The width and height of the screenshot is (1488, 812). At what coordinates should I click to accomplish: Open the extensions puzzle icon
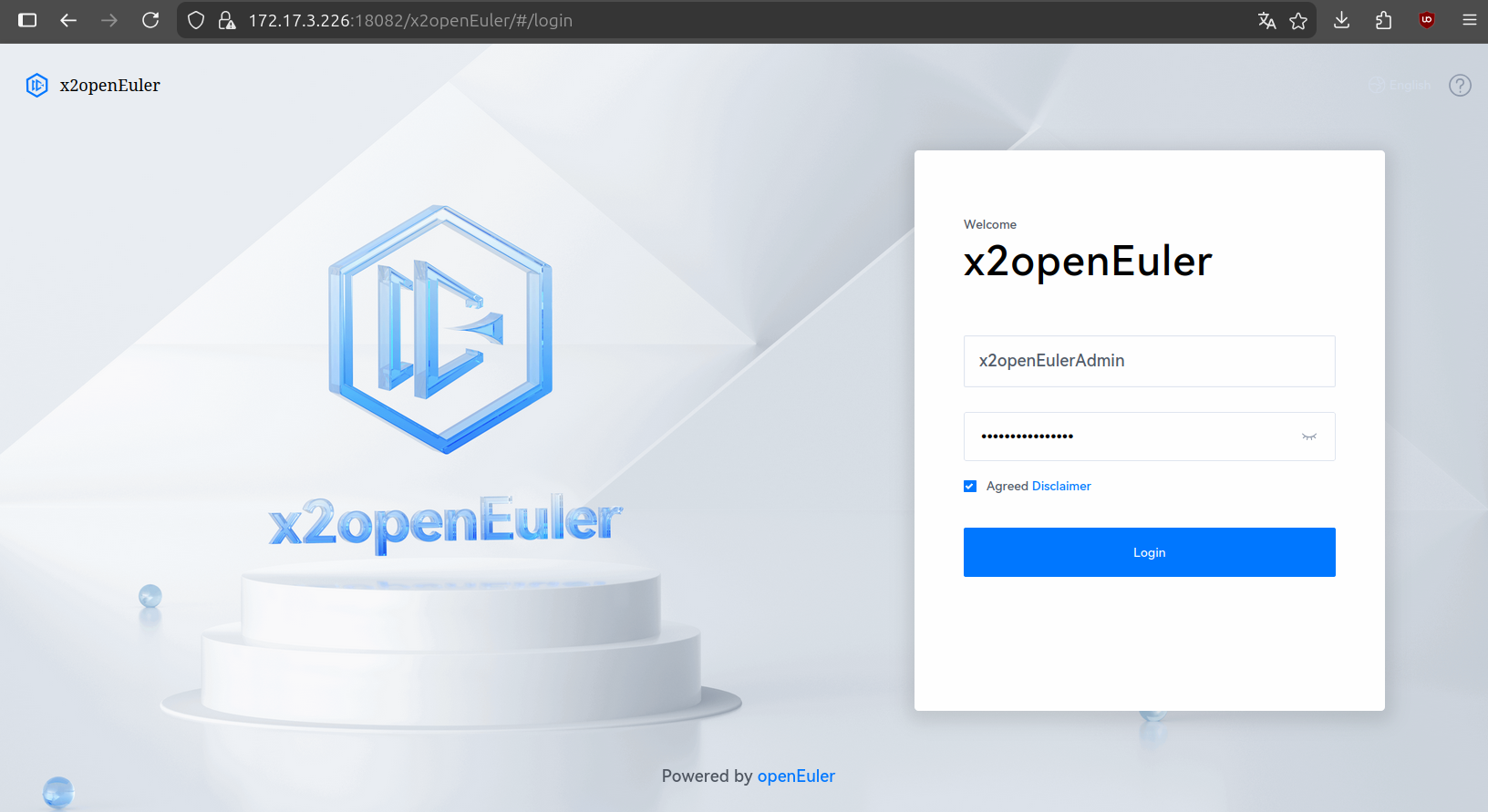pos(1383,20)
